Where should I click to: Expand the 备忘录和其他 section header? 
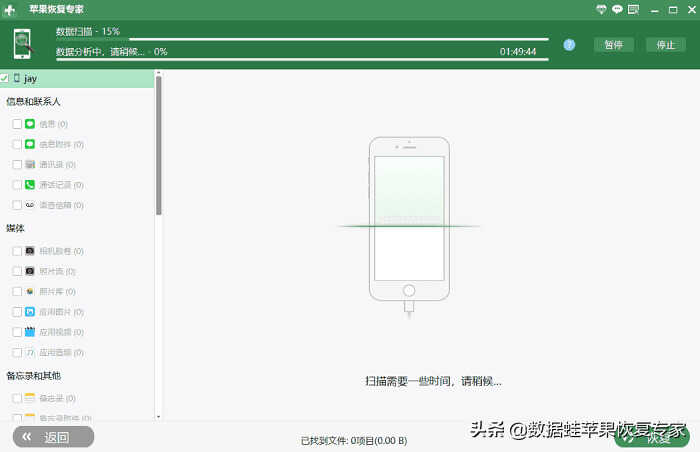tap(33, 375)
